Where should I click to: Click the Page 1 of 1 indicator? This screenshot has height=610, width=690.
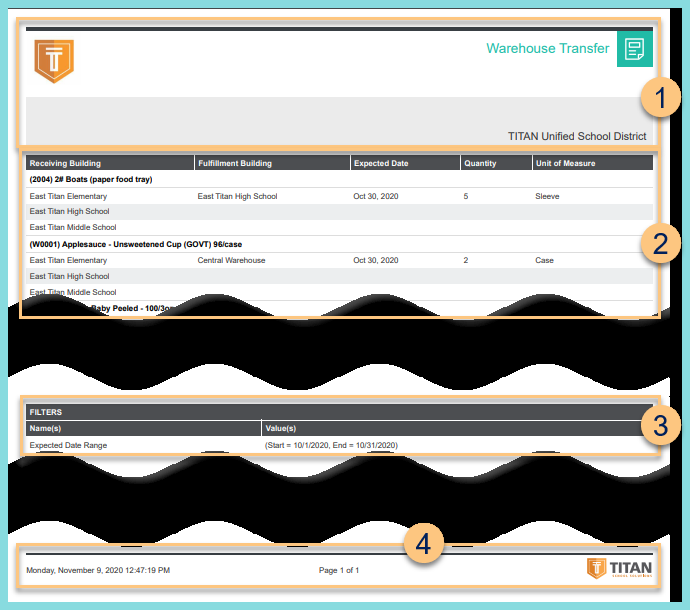point(339,570)
